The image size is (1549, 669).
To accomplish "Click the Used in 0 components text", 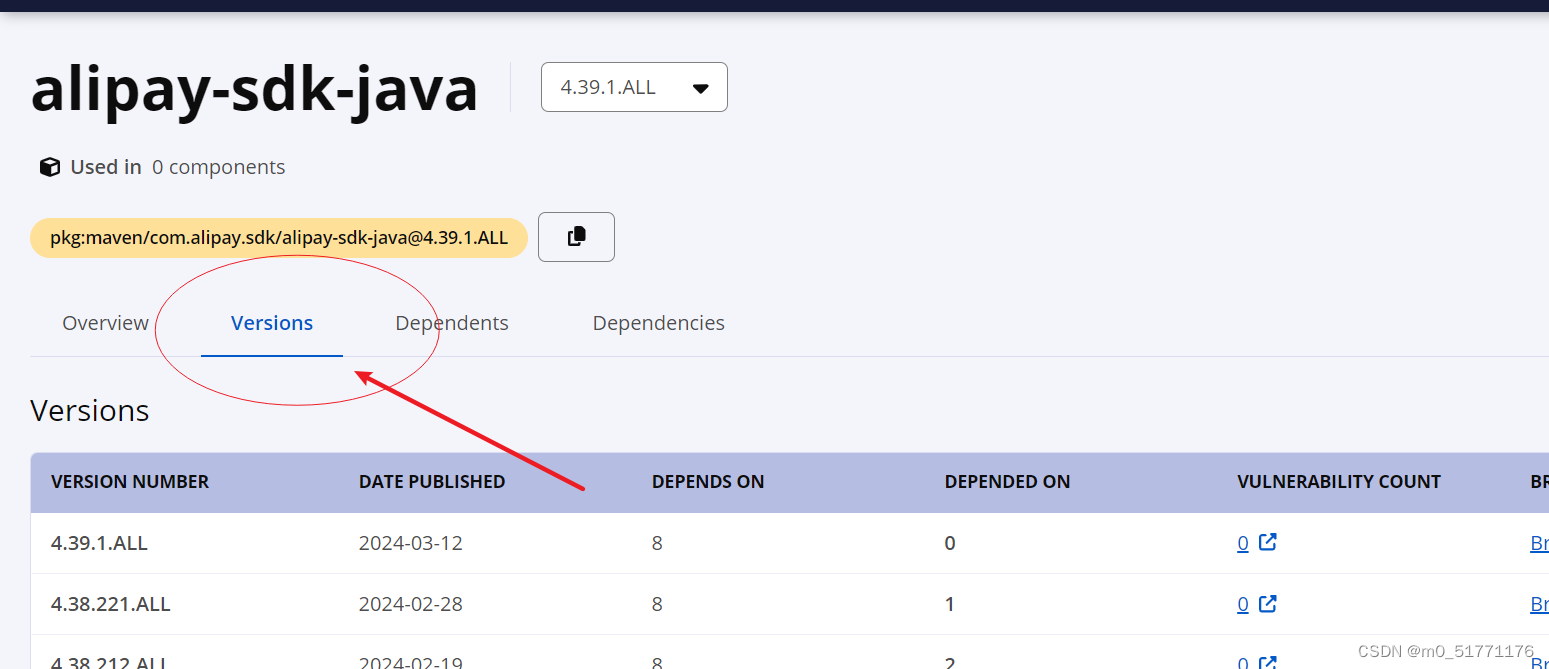I will (x=177, y=167).
